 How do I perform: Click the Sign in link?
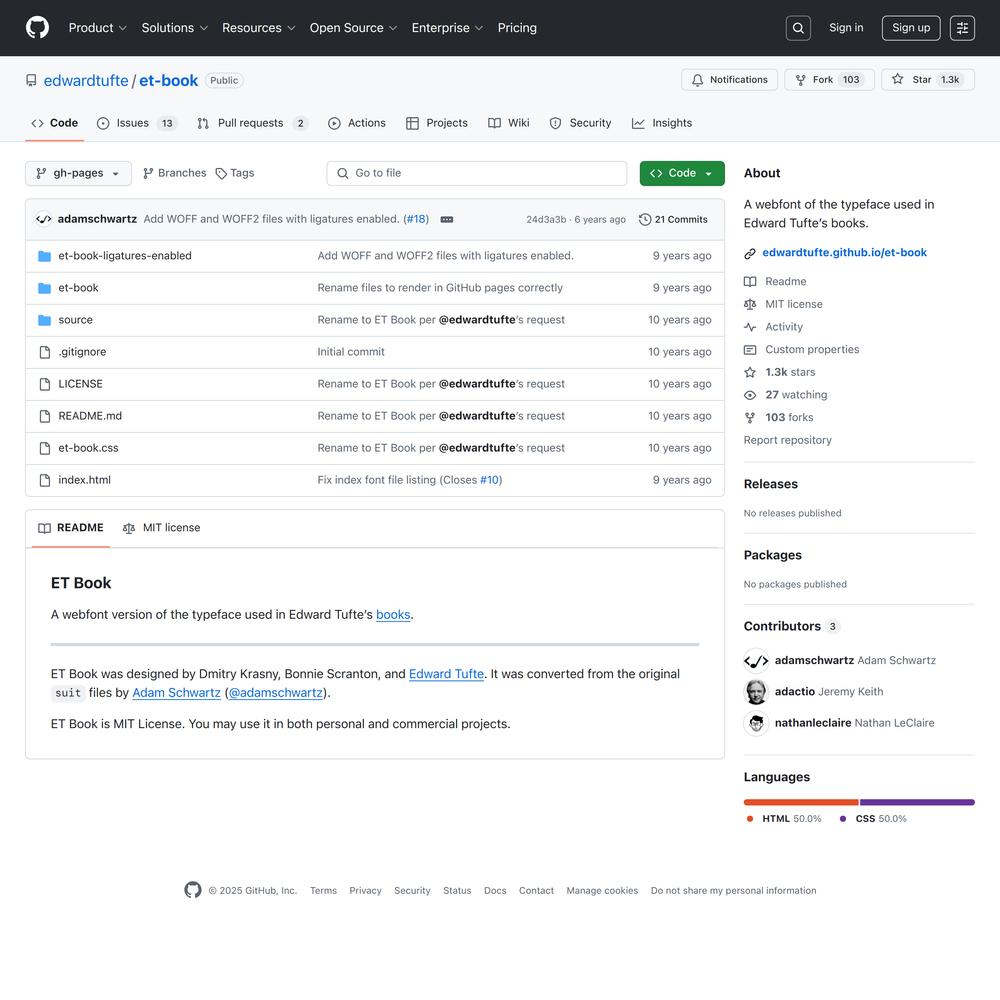[x=846, y=28]
